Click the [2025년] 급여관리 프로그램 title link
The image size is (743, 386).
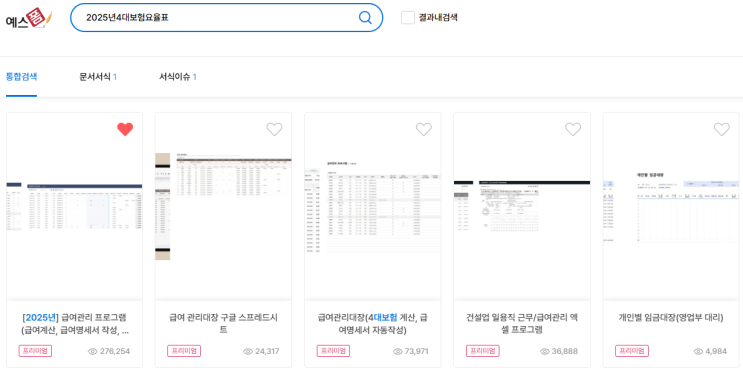coord(74,323)
